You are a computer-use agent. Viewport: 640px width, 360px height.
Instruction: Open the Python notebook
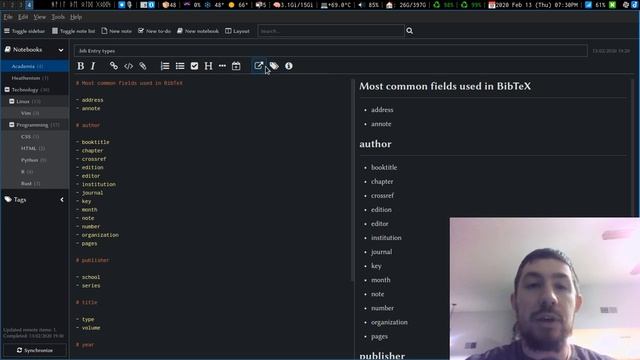point(35,160)
